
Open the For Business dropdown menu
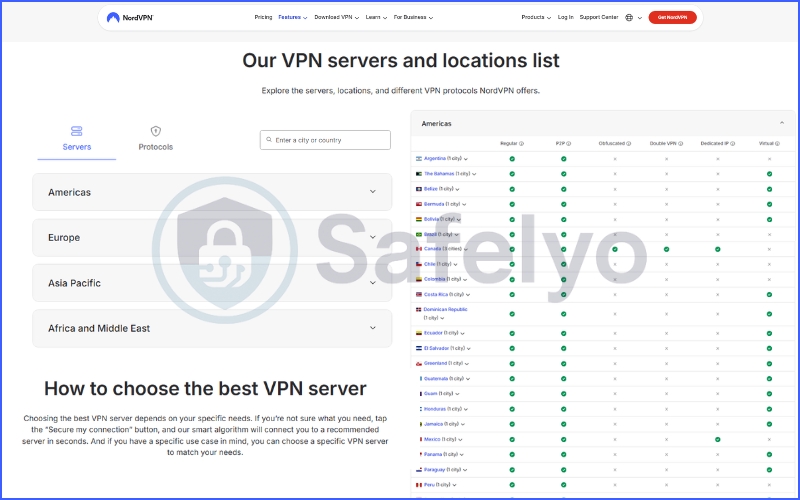click(x=413, y=17)
